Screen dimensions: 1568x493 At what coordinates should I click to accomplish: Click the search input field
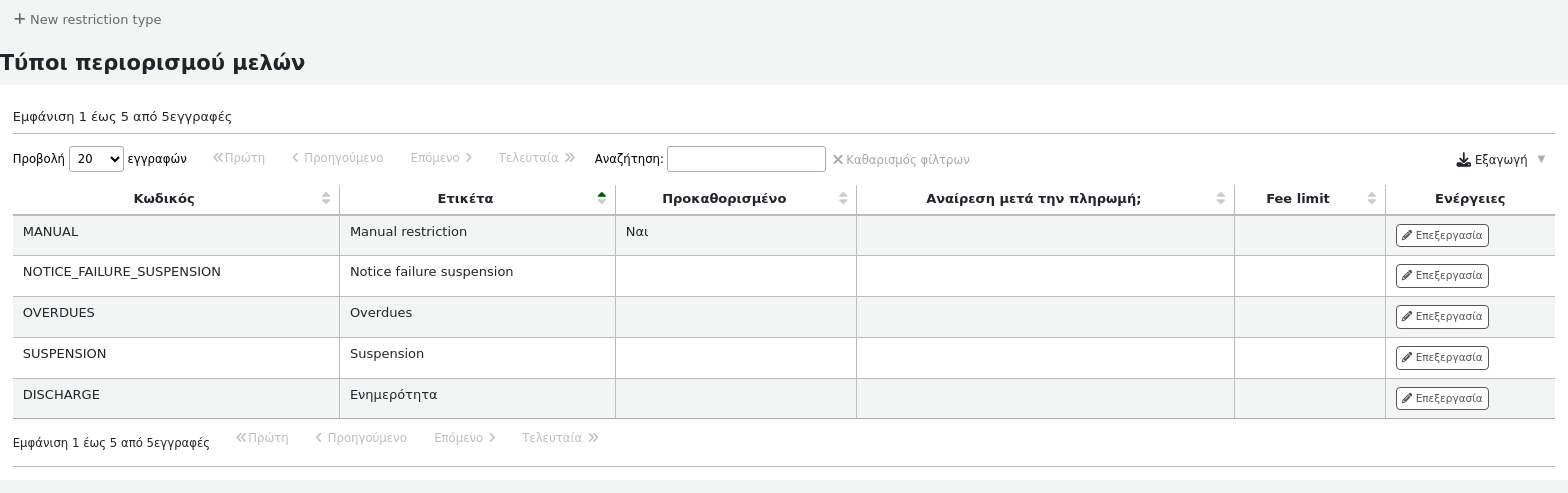tap(746, 159)
